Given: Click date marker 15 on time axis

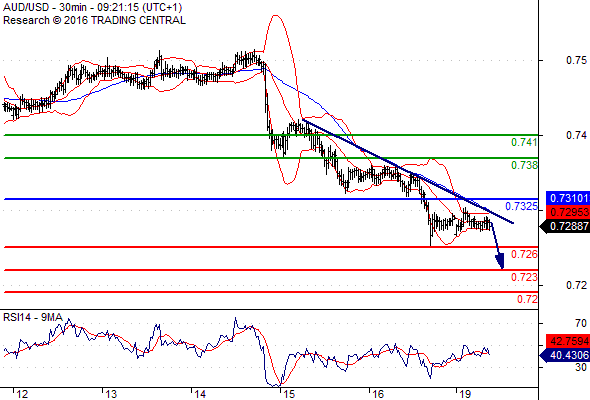Looking at the screenshot, I should (x=289, y=394).
